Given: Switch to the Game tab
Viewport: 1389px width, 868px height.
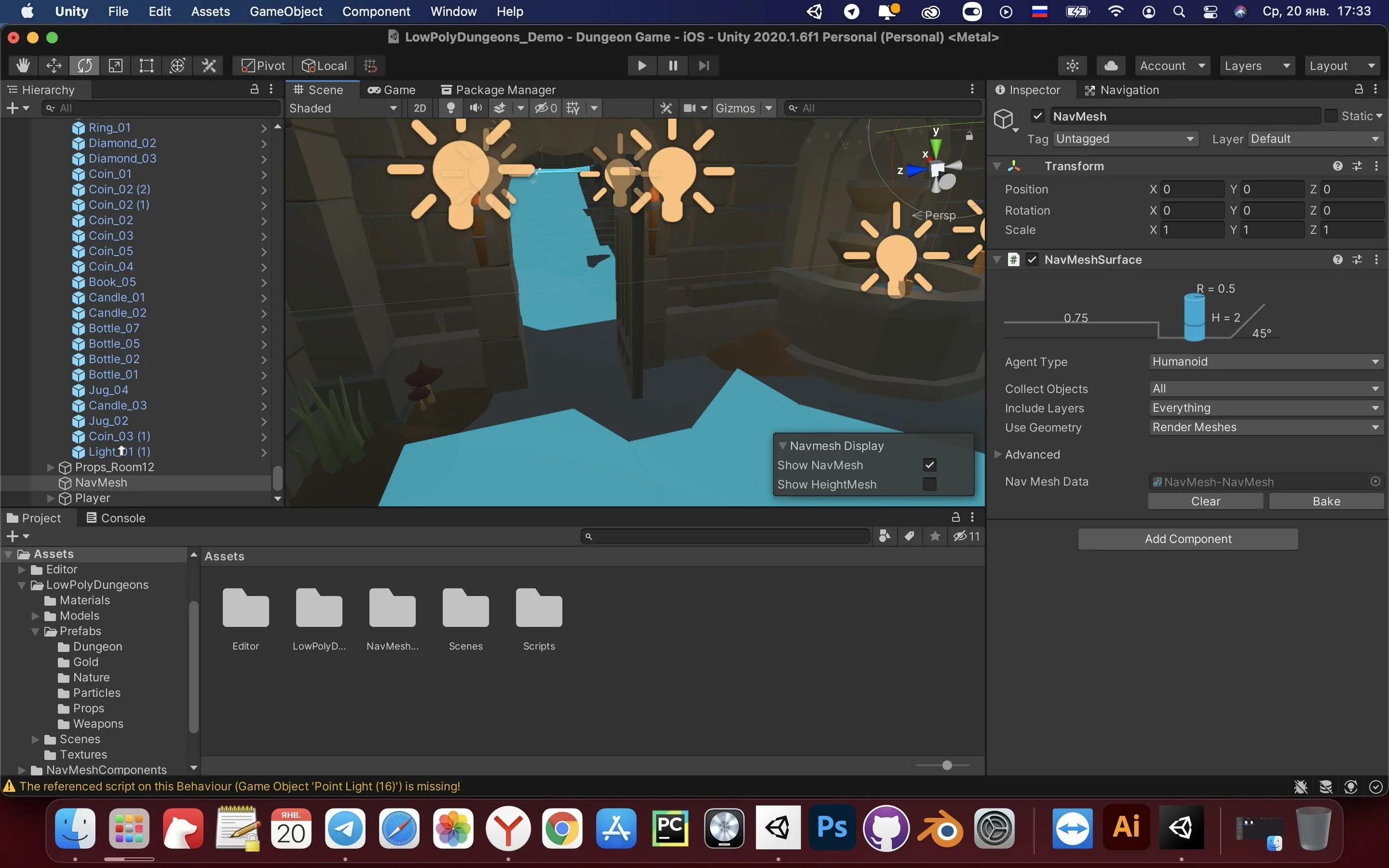Looking at the screenshot, I should click(392, 90).
